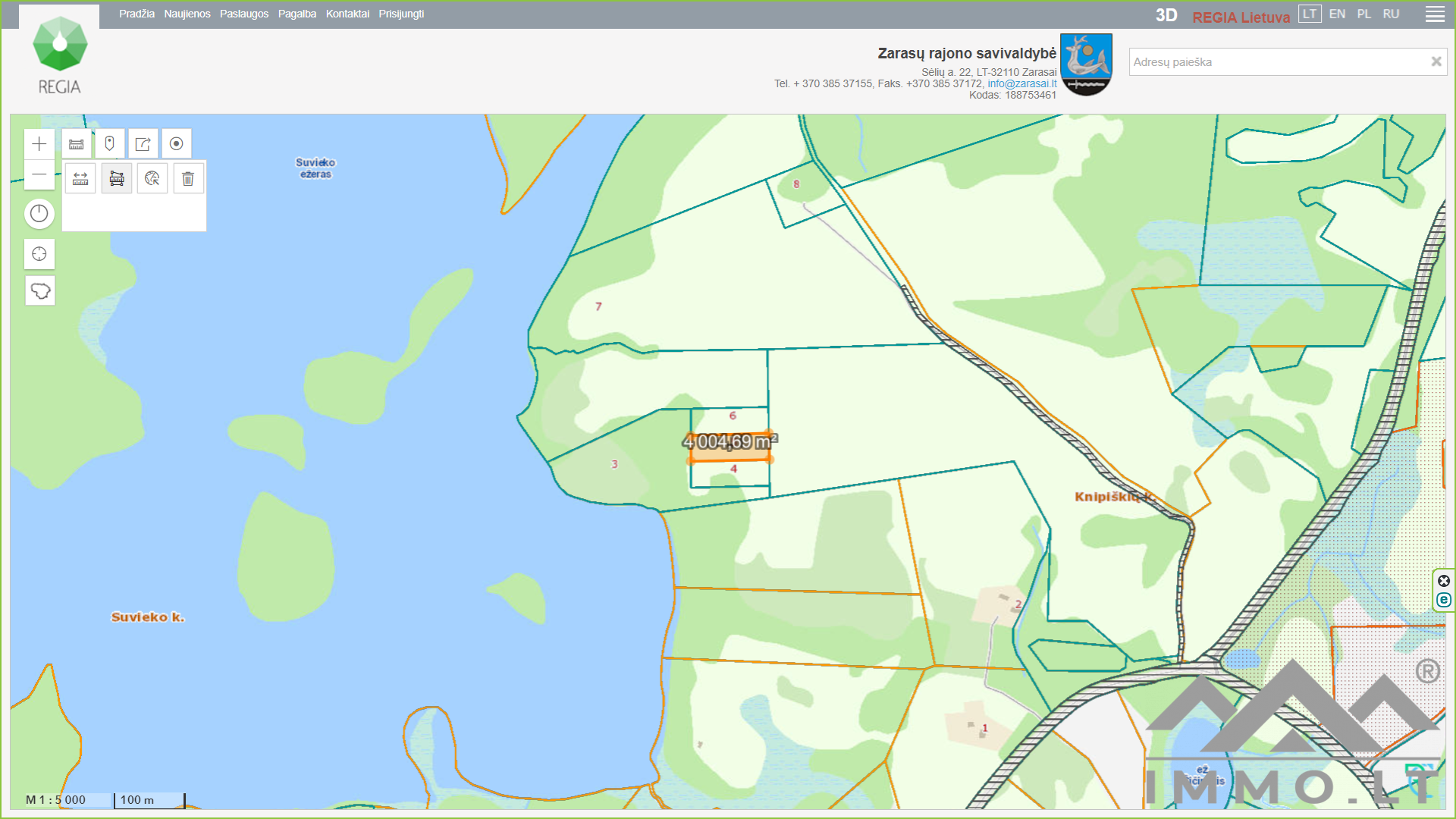Select the LT language option
Viewport: 1456px width, 819px height.
coord(1310,14)
